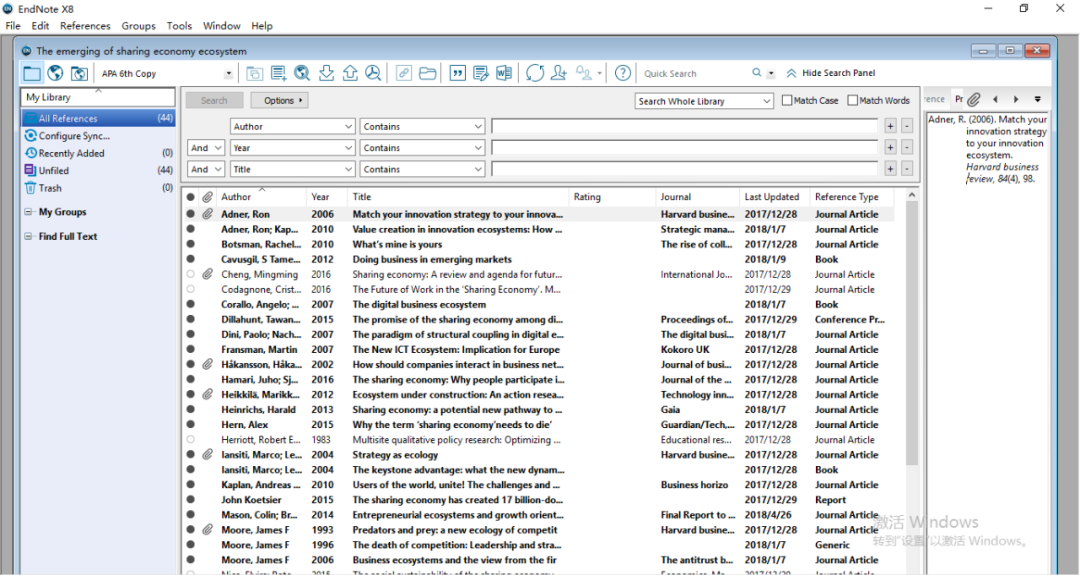1080x575 pixels.
Task: Click the Search button
Action: pos(214,101)
